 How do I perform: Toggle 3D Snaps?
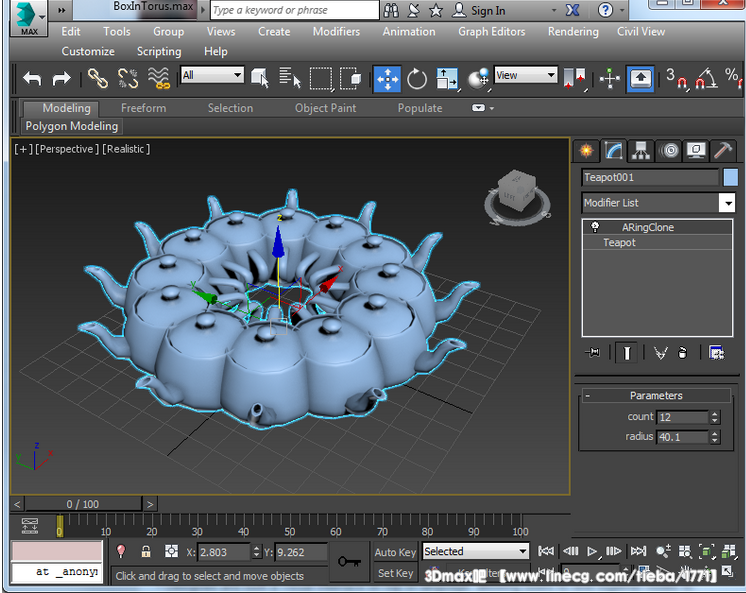(x=677, y=79)
